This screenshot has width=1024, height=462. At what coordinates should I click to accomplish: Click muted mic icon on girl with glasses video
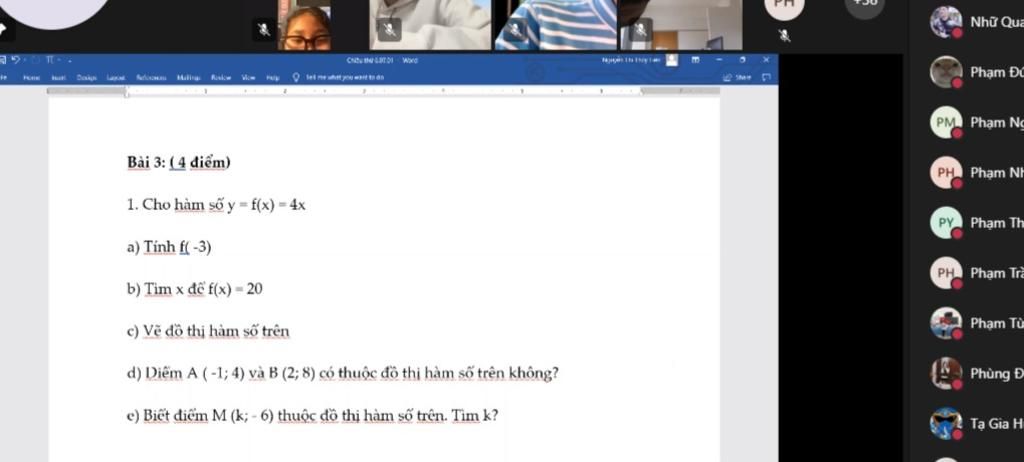click(263, 29)
